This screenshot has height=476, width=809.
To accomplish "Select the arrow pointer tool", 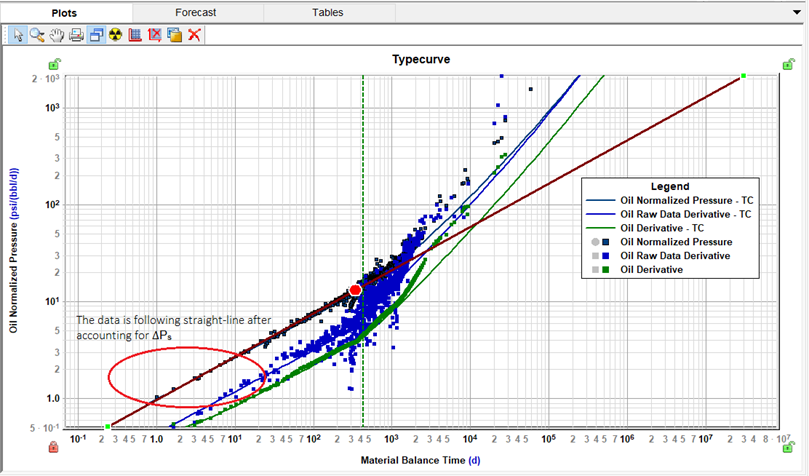I will click(18, 35).
